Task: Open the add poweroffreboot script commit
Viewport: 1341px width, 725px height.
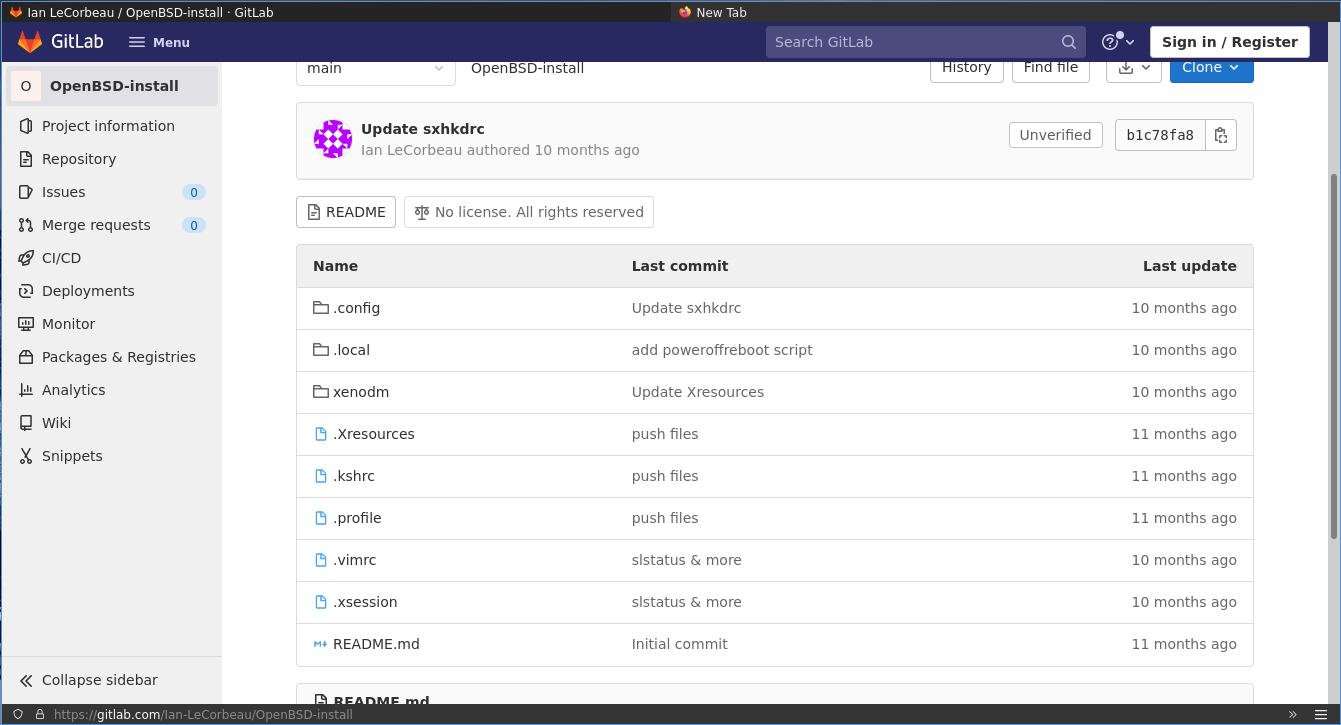Action: [x=722, y=350]
